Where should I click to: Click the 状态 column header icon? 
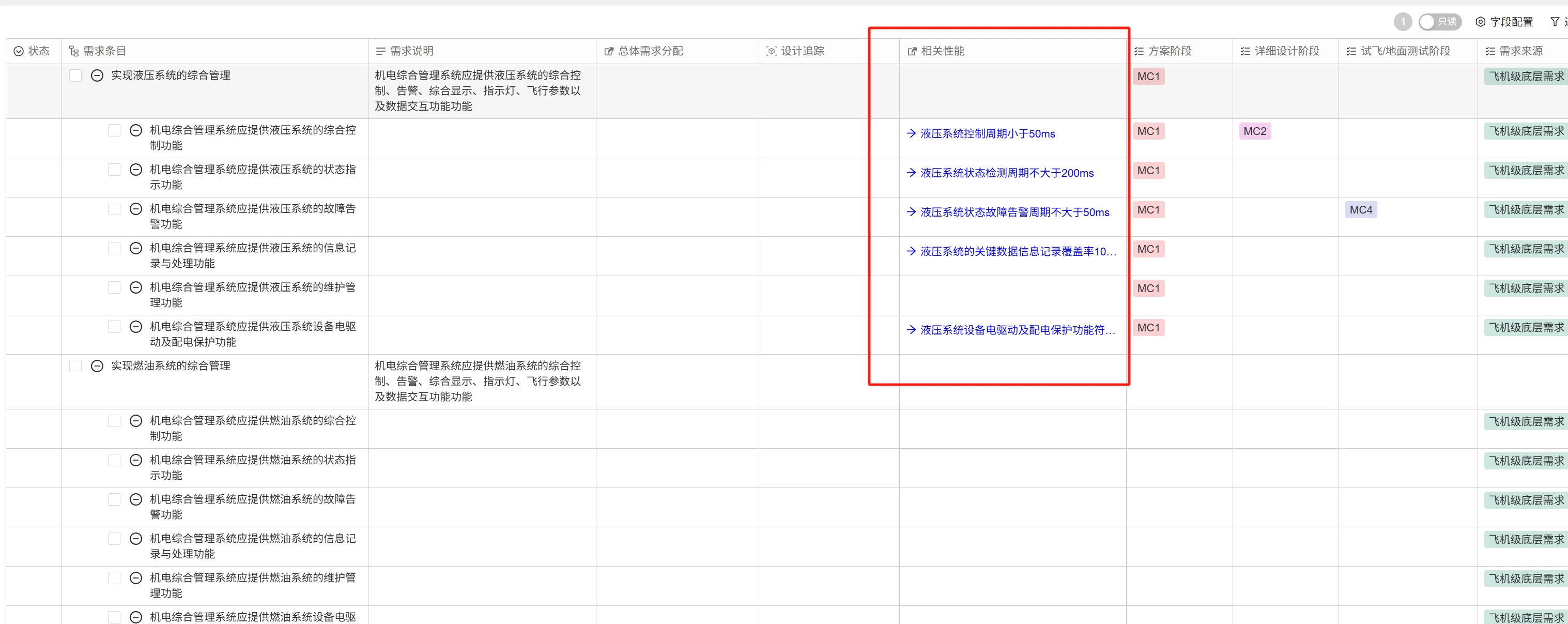pos(19,51)
